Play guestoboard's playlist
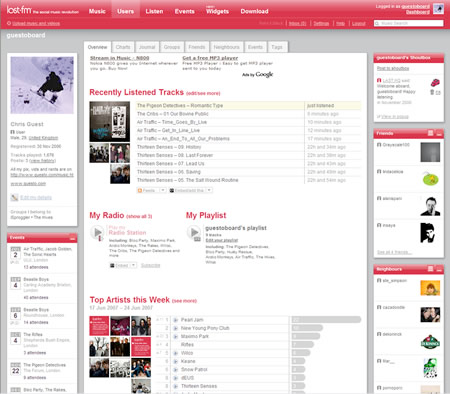Viewport: 450px width, 394px height. (194, 232)
